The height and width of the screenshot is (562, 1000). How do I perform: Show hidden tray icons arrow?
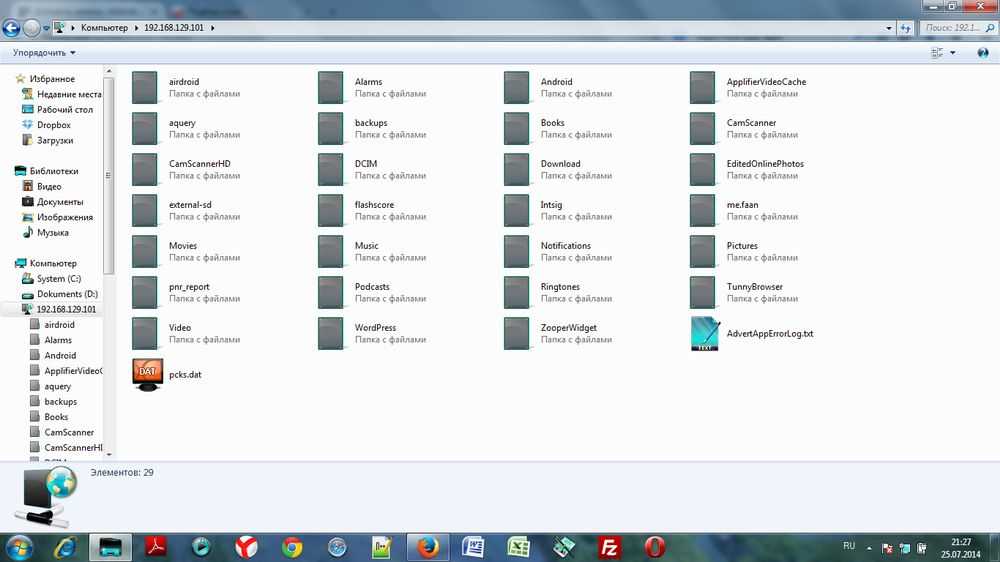869,548
